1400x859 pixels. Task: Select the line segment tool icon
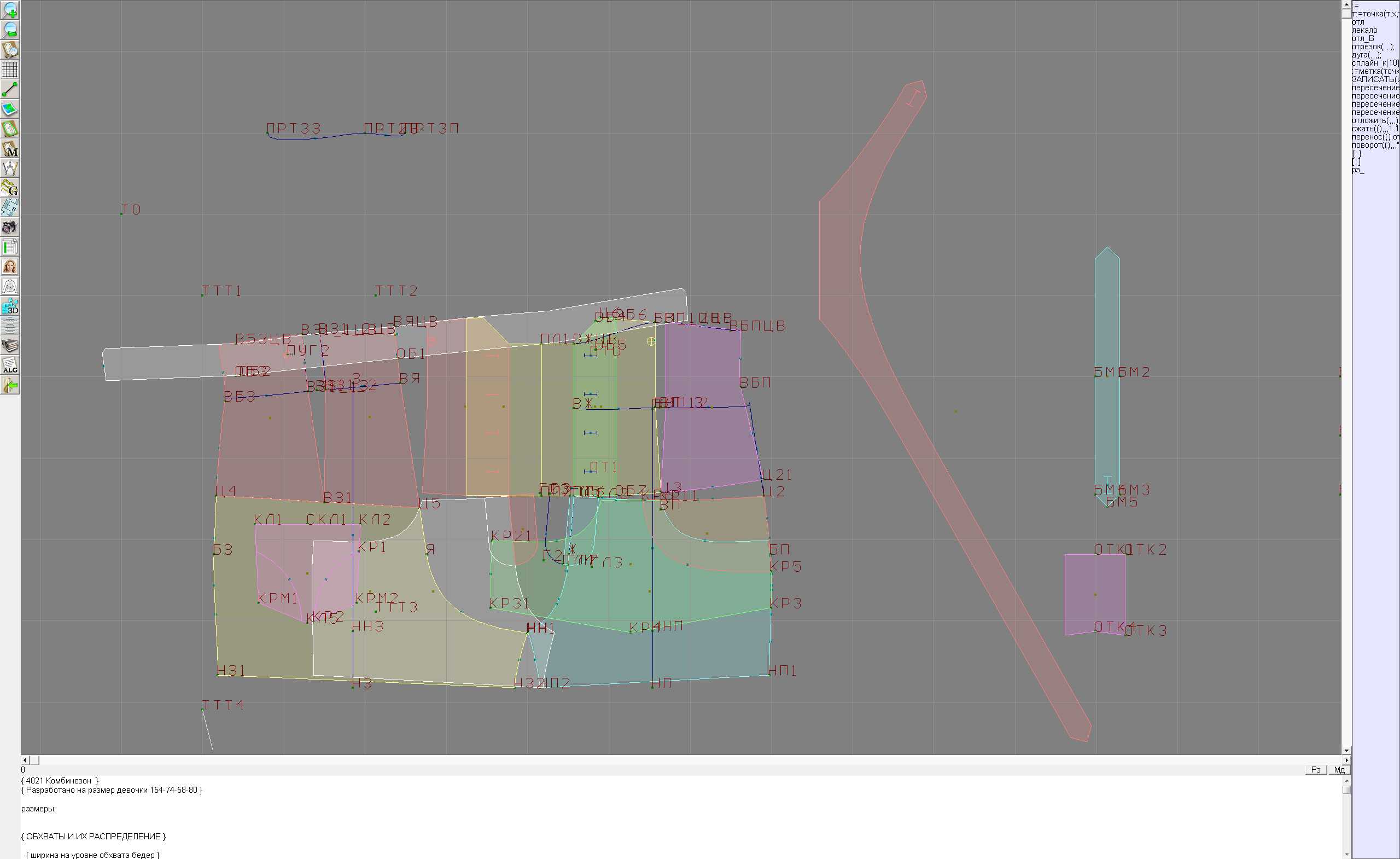pyautogui.click(x=10, y=89)
